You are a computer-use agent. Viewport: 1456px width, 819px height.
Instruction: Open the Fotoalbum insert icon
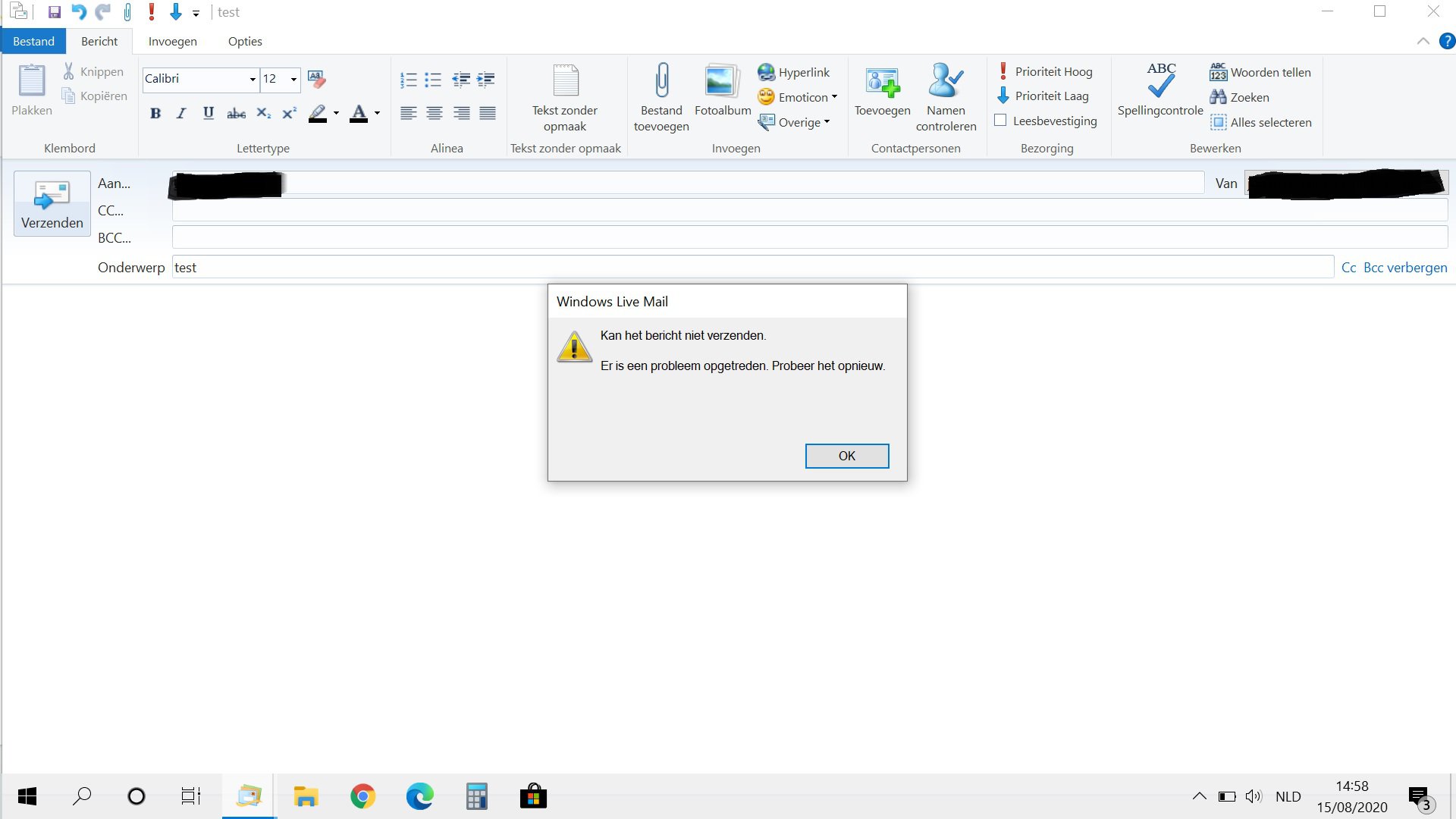coord(722,82)
